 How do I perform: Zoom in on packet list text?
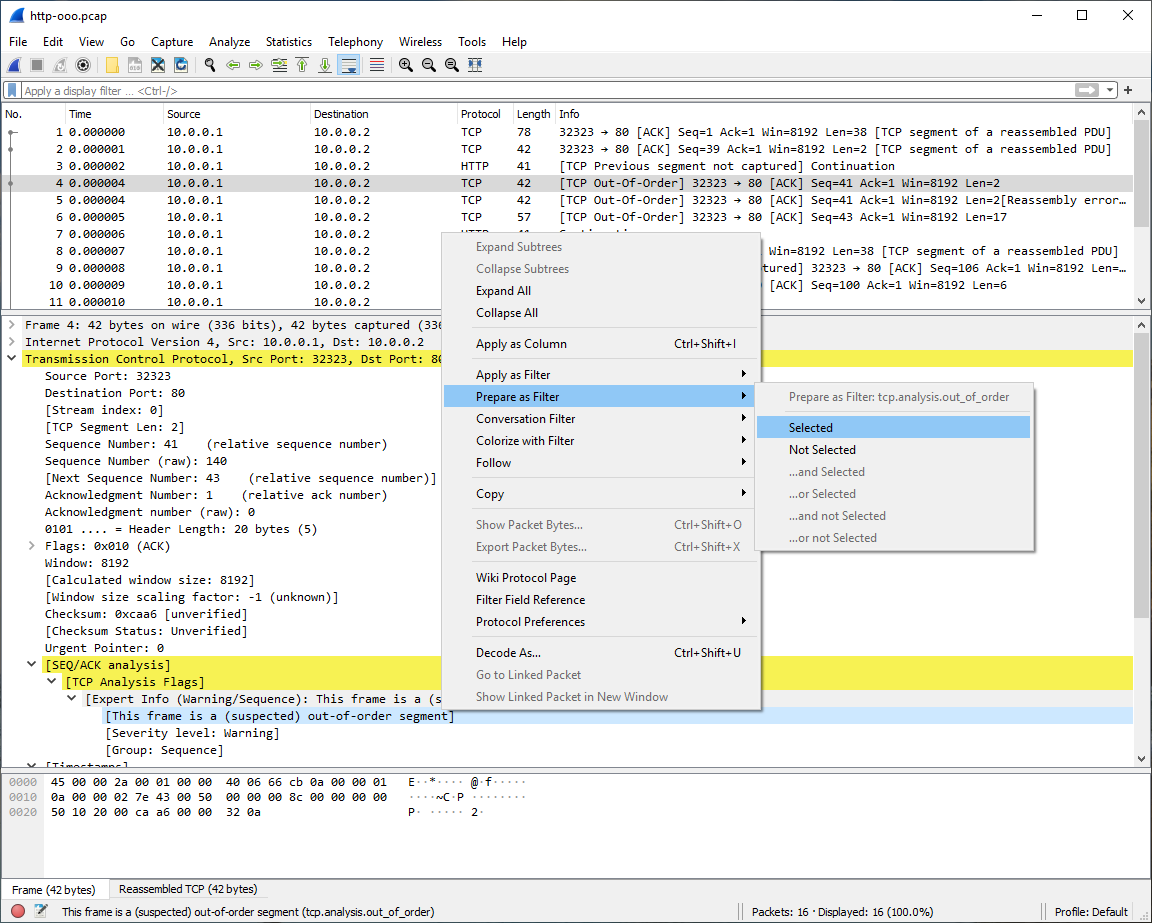click(x=405, y=64)
